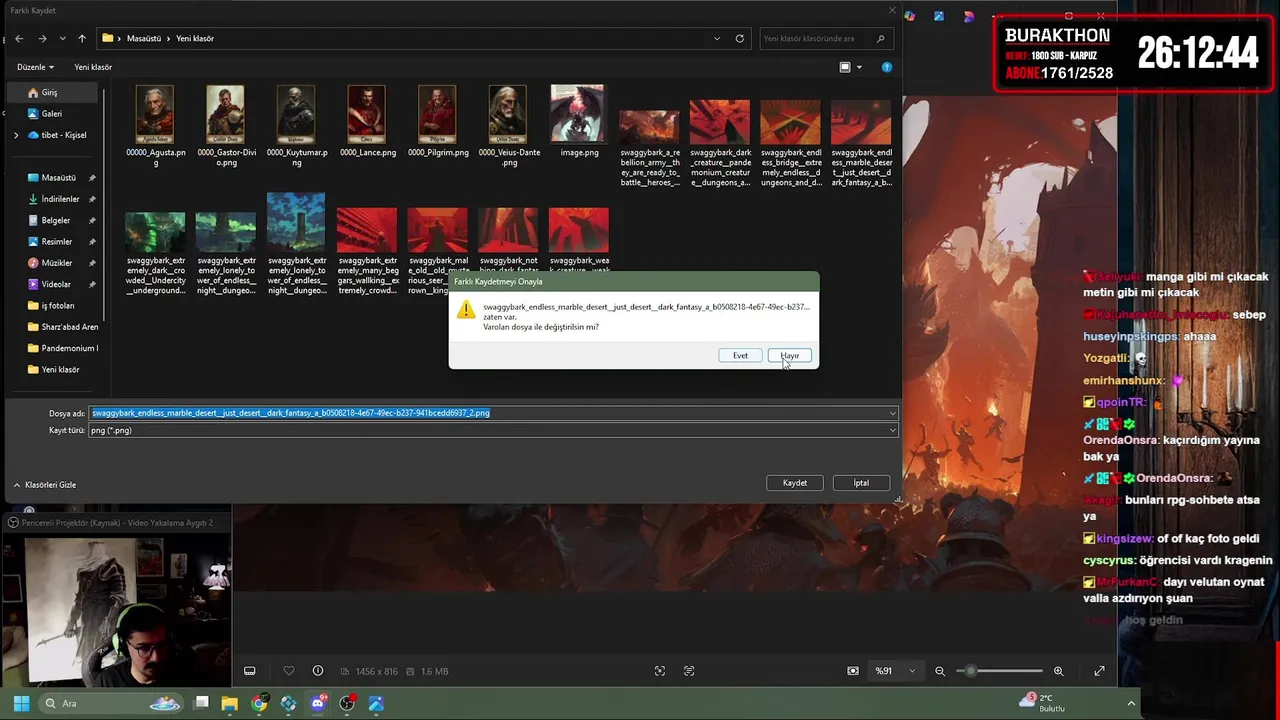Viewport: 1280px width, 720px height.
Task: Select 0000_Gastor-Divio.png file
Action: click(226, 125)
